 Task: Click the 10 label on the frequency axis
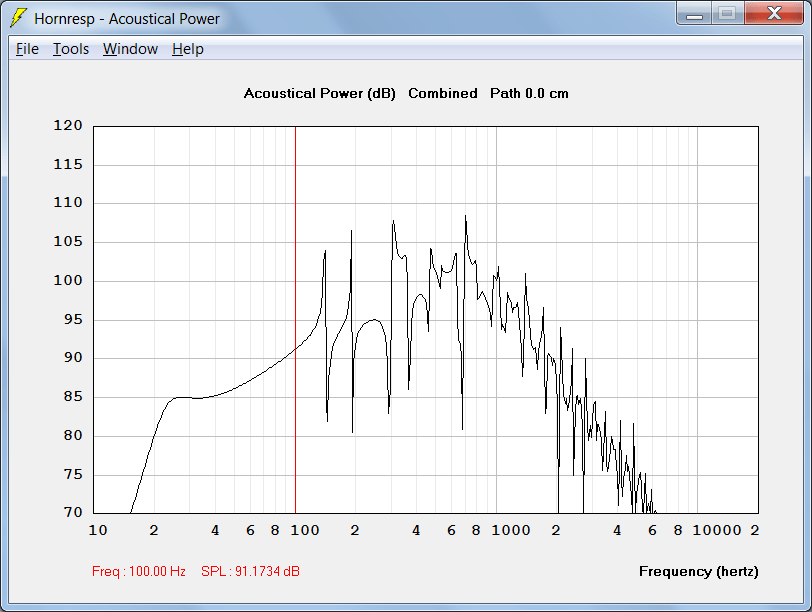(98, 530)
